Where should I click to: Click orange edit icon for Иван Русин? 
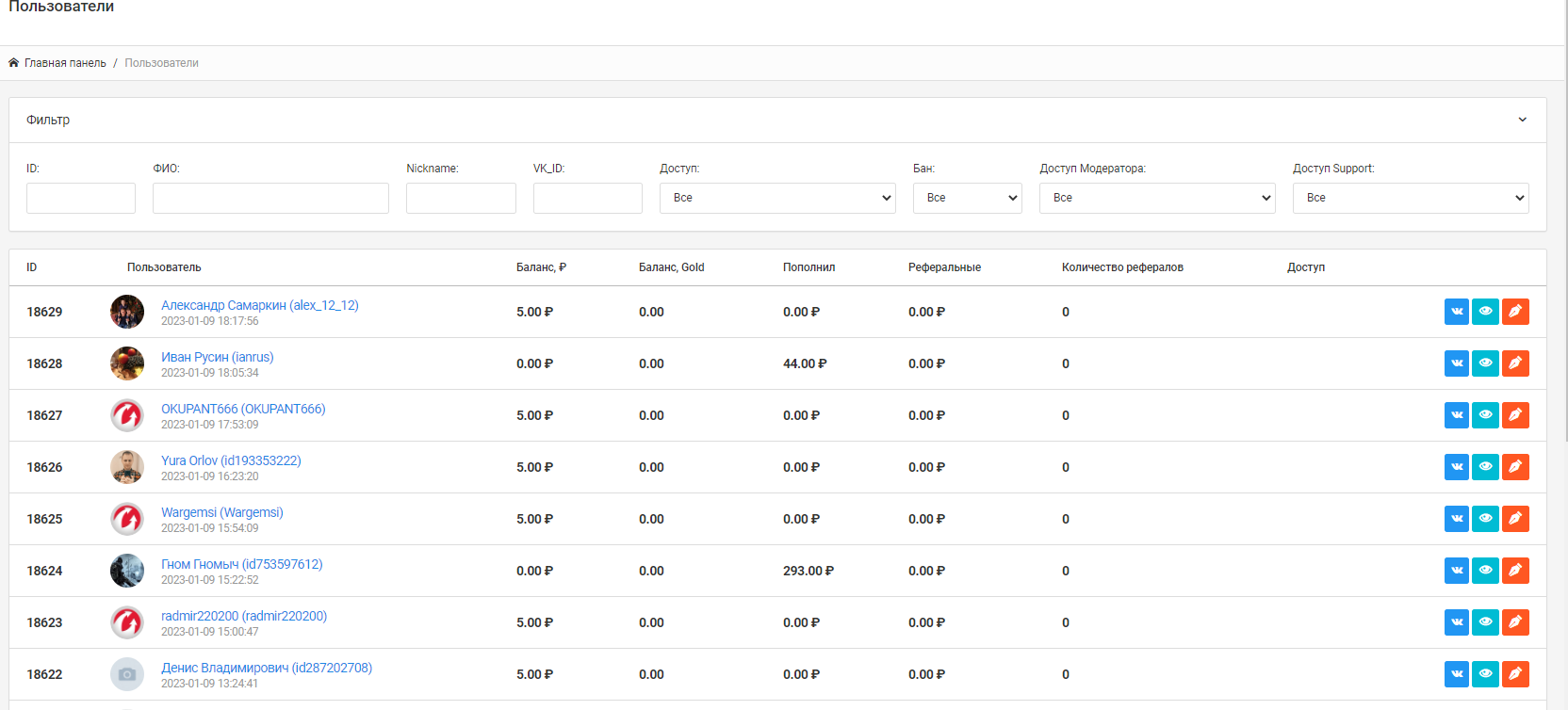point(1515,363)
